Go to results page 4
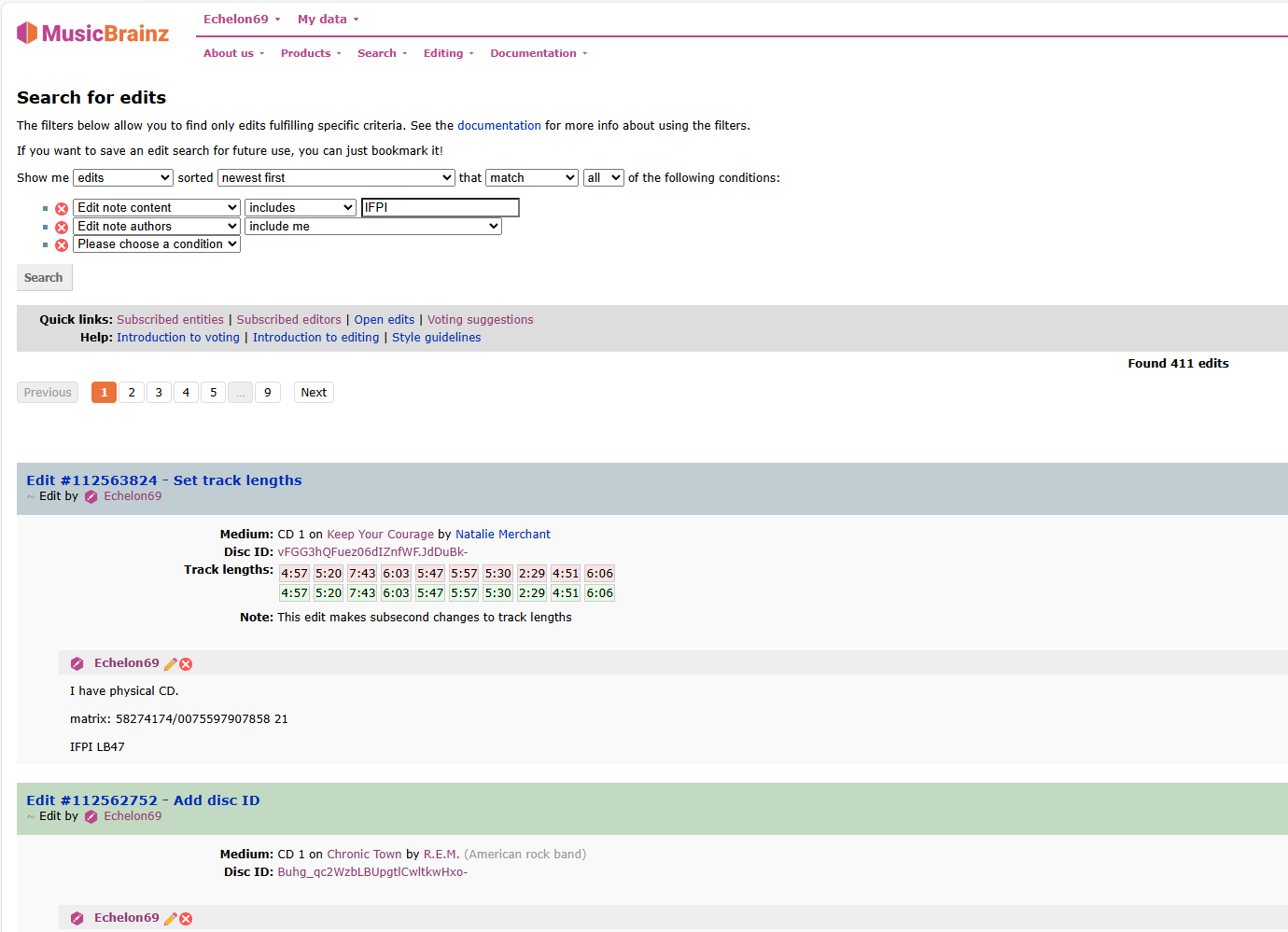1288x932 pixels. [x=186, y=393]
